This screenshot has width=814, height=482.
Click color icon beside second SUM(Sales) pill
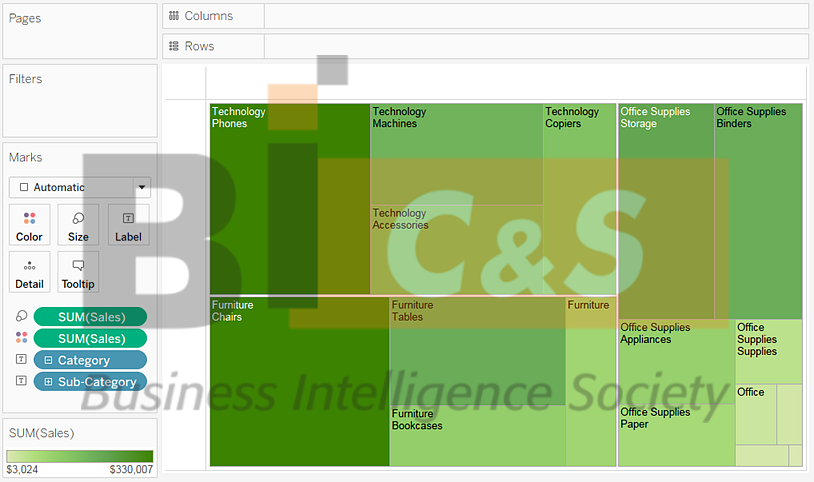21,339
